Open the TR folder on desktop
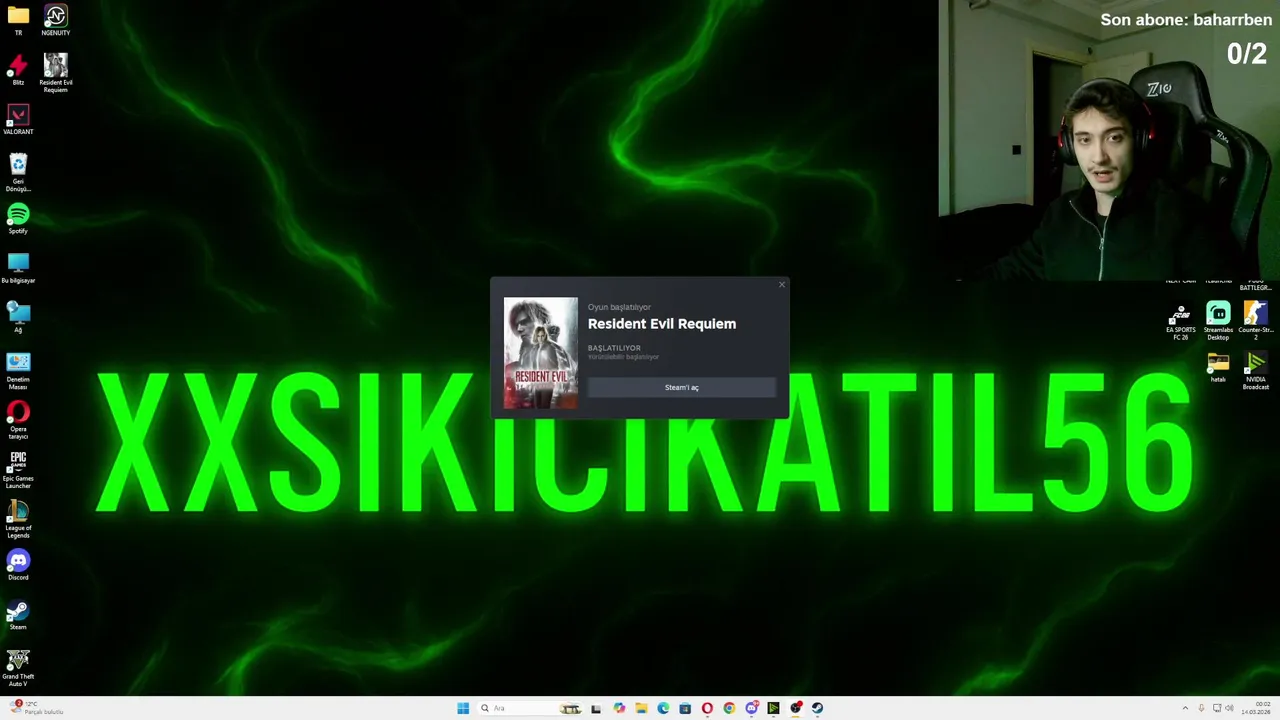This screenshot has height=720, width=1280. [18, 20]
